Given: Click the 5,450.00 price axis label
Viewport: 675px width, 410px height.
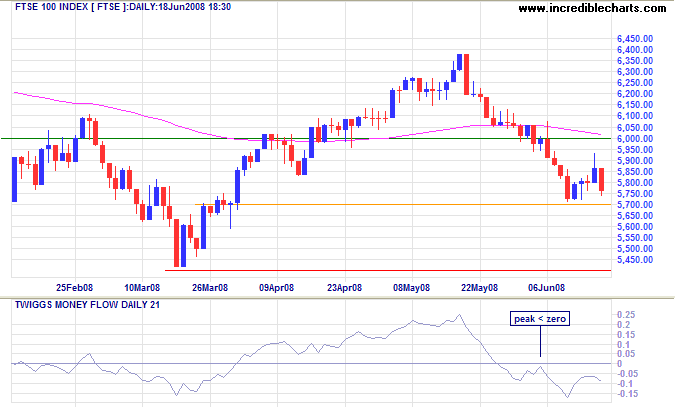Looking at the screenshot, I should point(635,260).
